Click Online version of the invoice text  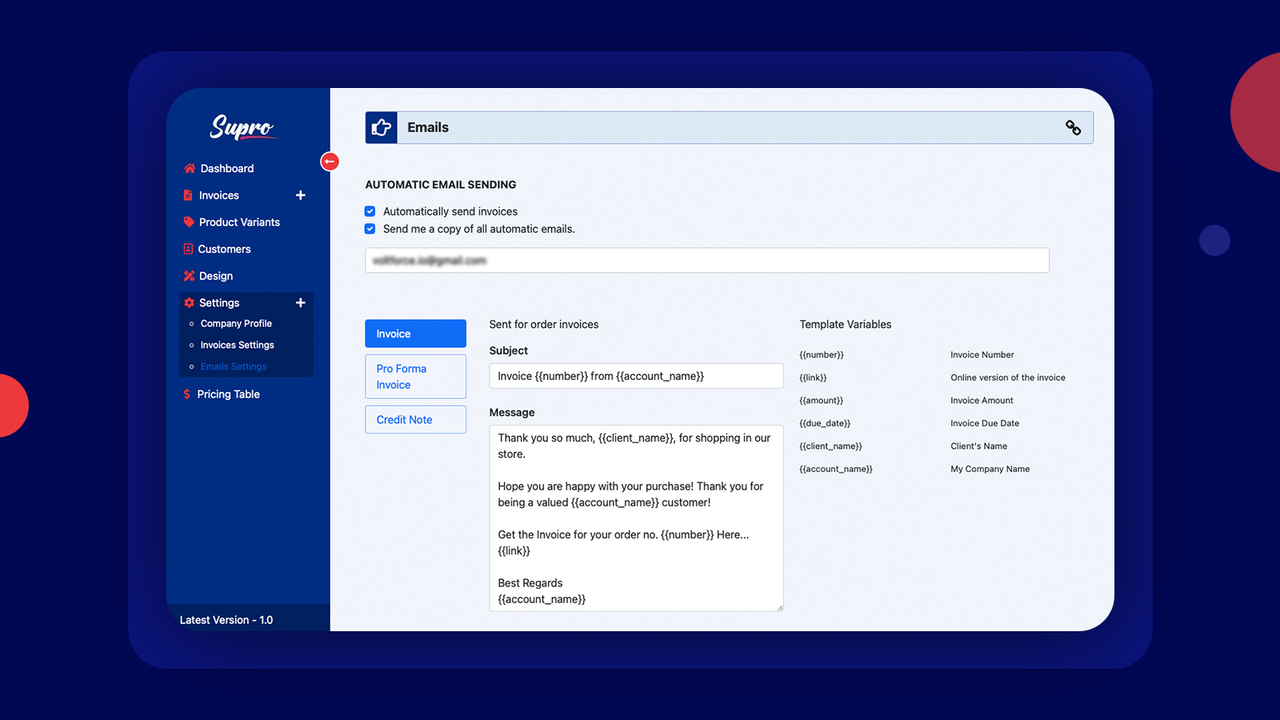click(1008, 378)
